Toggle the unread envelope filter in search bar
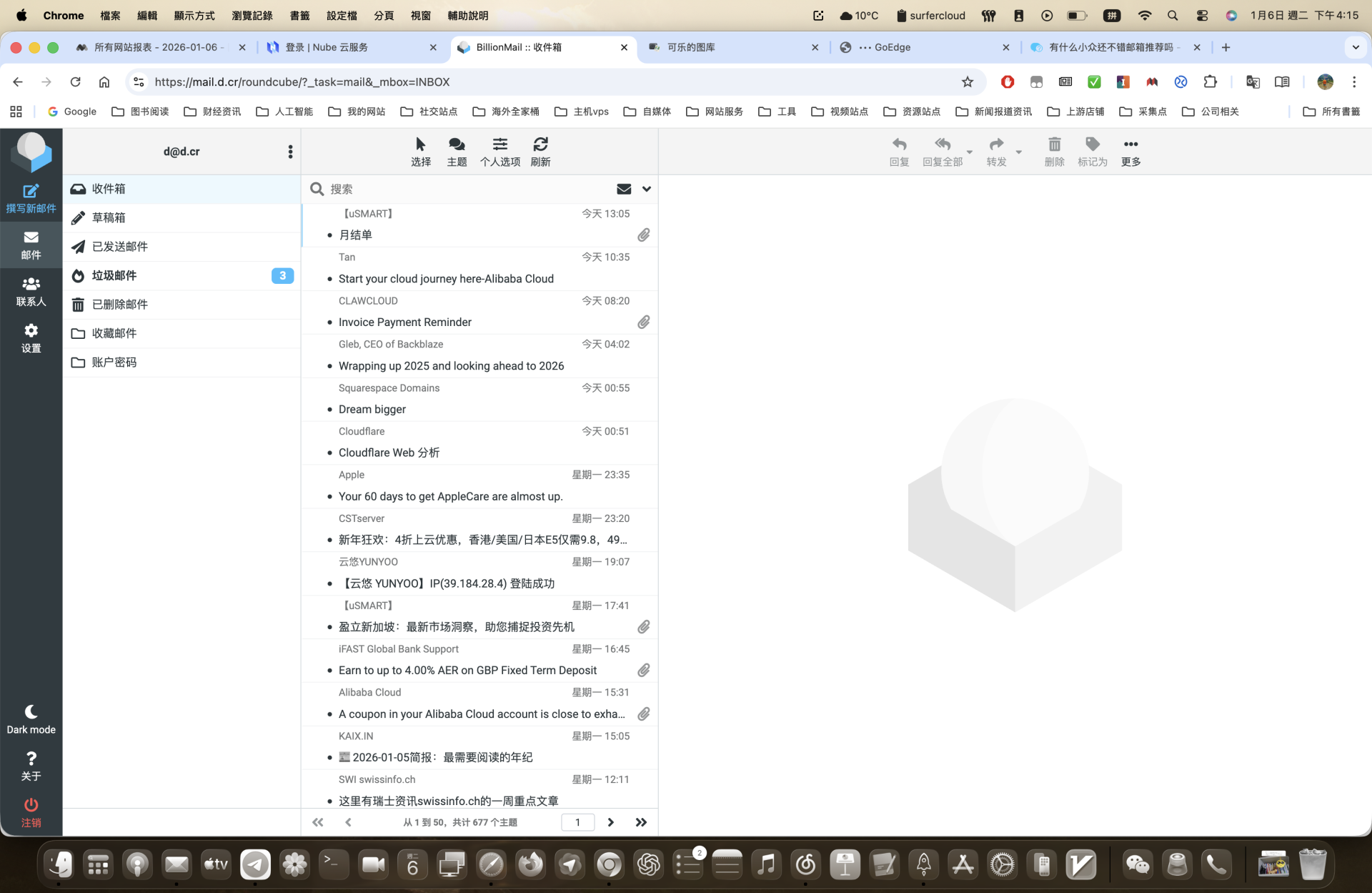1372x893 pixels. (624, 189)
